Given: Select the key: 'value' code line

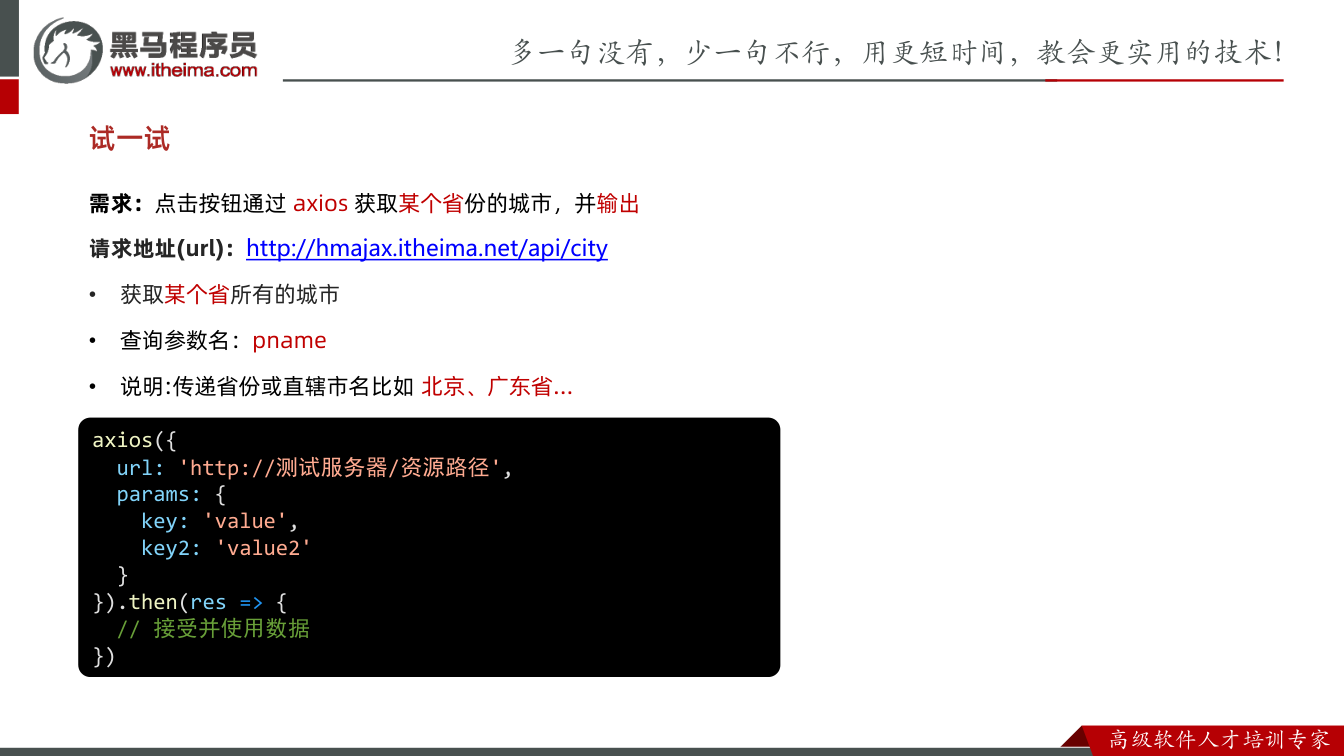Looking at the screenshot, I should click(220, 521).
